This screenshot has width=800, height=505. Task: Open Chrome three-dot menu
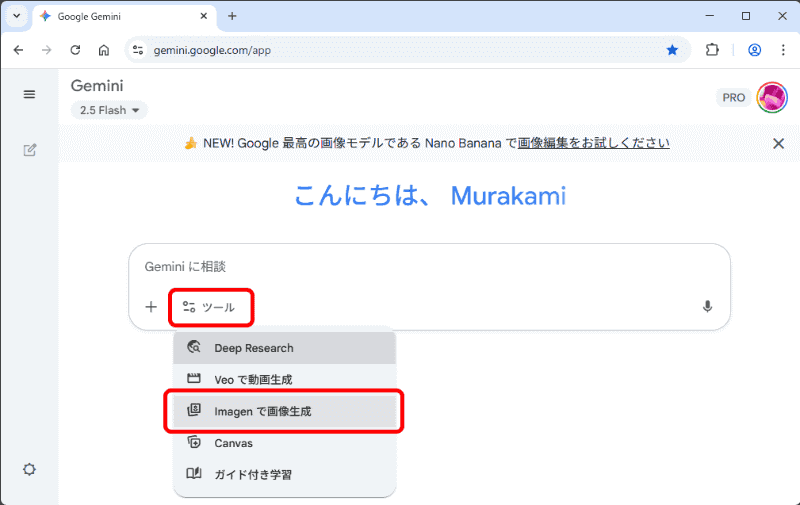coord(783,50)
